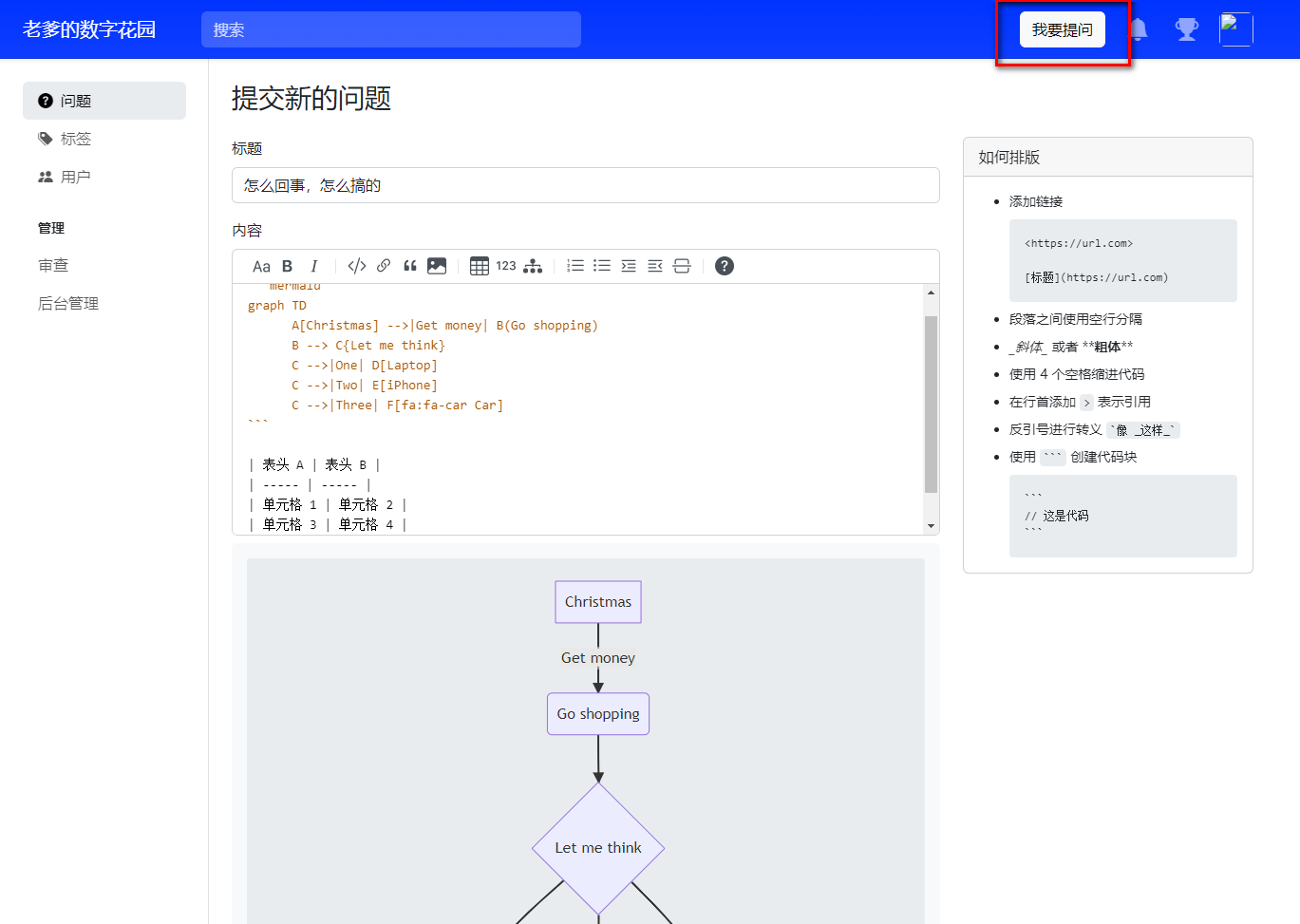This screenshot has width=1300, height=924.
Task: Add a blockquote with the quote icon
Action: [410, 267]
